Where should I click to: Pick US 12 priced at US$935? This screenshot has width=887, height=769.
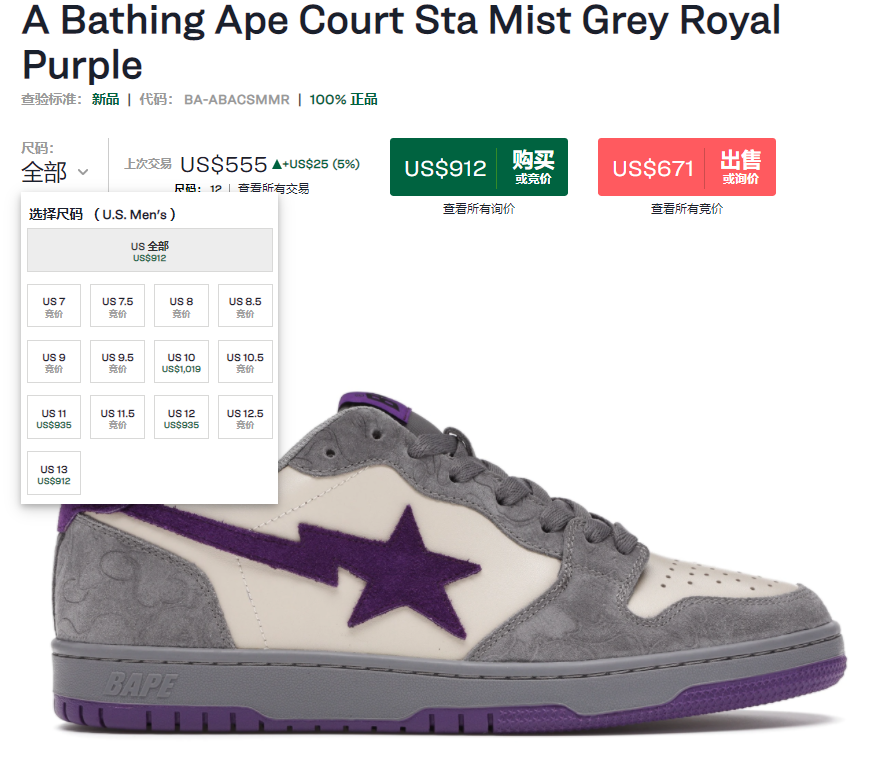(182, 418)
